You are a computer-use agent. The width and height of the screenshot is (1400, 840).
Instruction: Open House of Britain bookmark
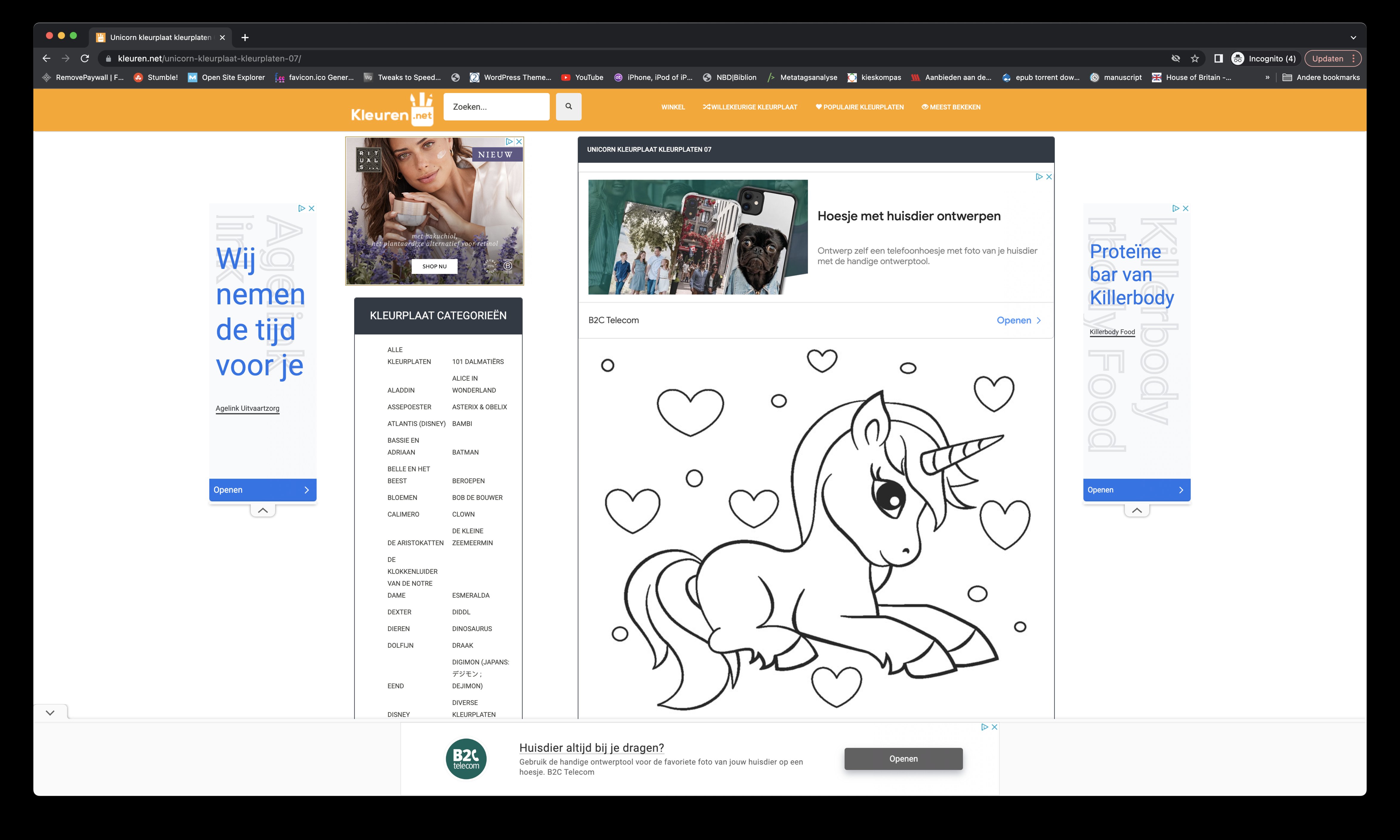tap(1192, 78)
